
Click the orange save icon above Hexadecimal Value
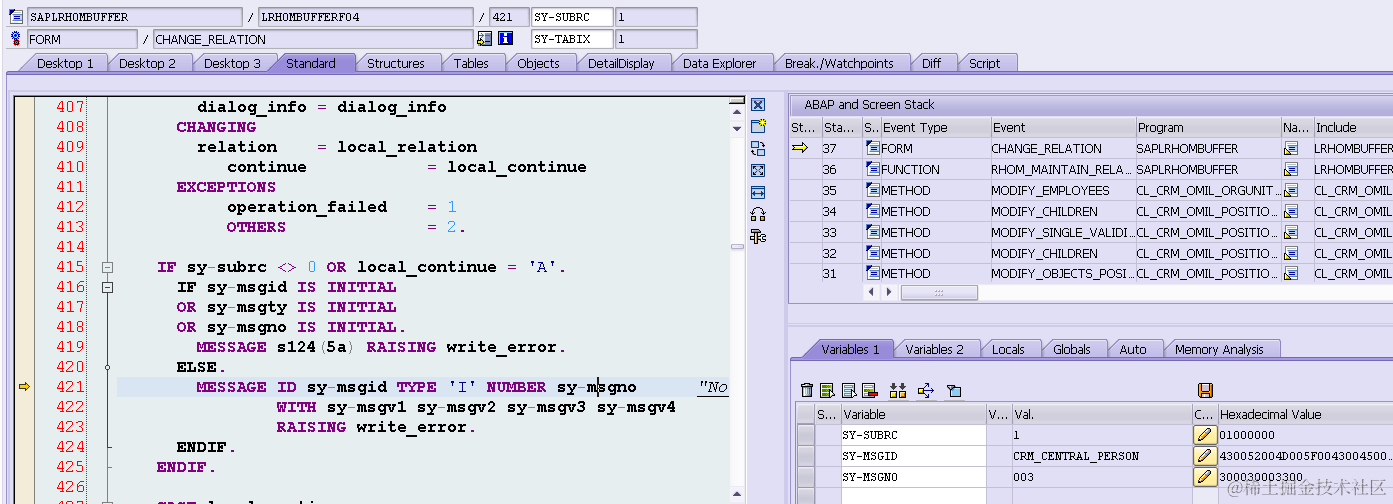[x=1205, y=390]
